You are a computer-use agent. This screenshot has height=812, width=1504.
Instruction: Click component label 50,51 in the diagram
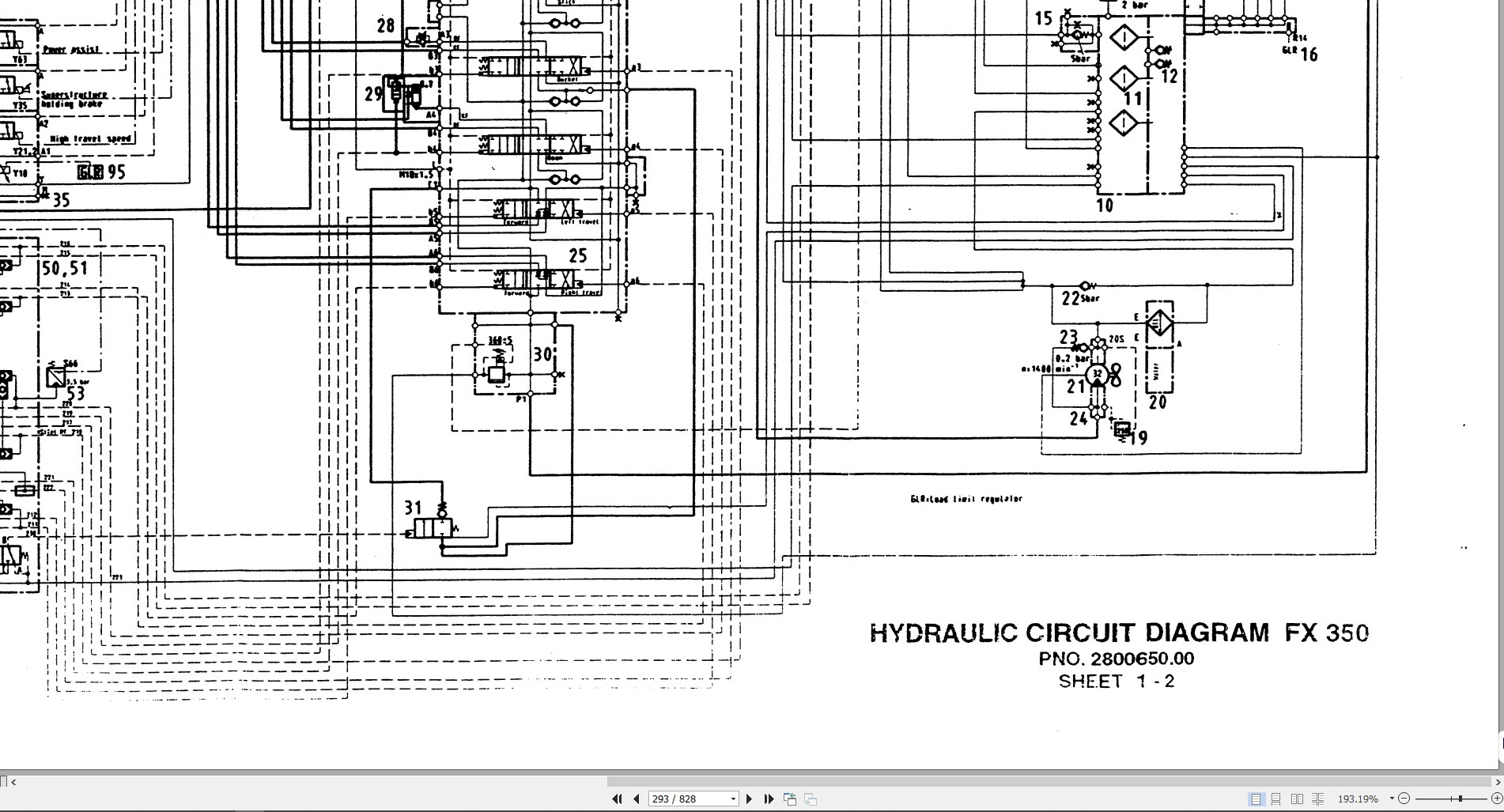point(65,268)
